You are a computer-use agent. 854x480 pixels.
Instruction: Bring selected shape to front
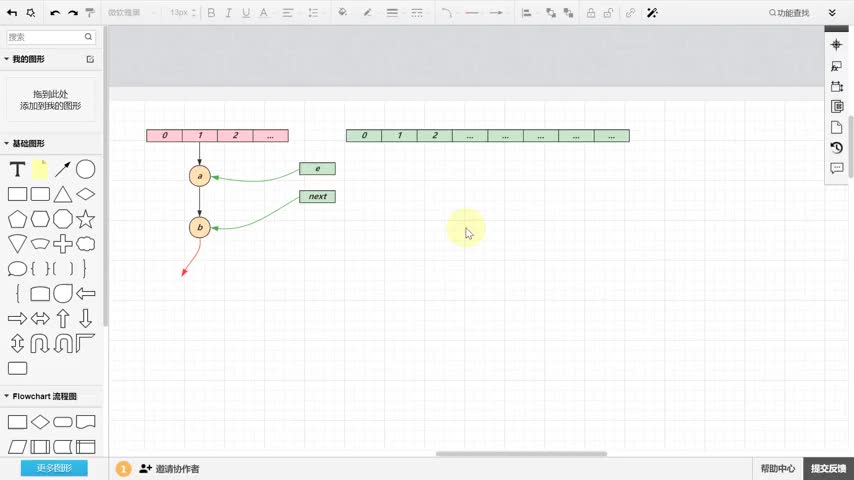pyautogui.click(x=551, y=13)
